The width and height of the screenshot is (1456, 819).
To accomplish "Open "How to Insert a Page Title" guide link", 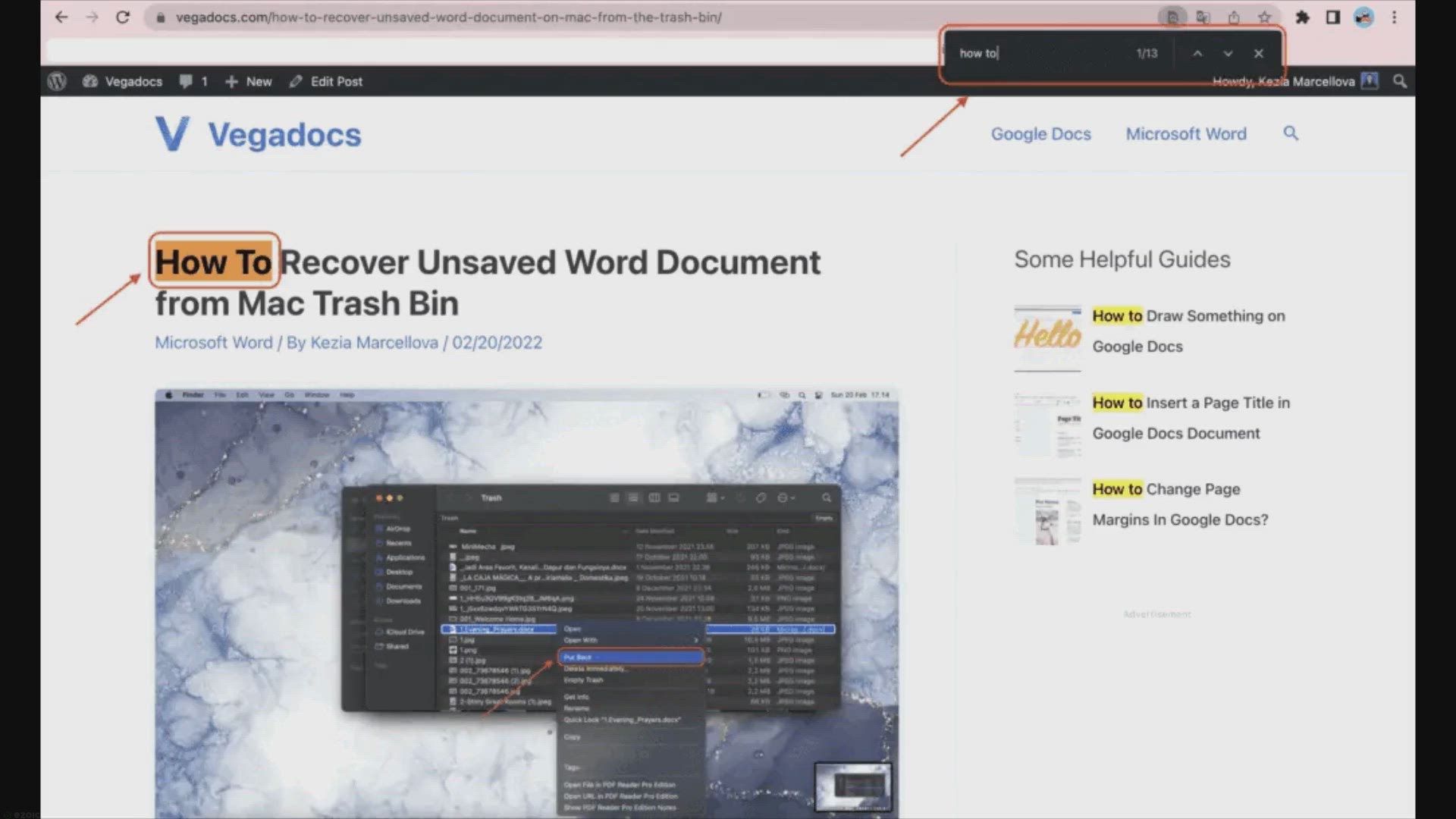I will (x=1191, y=418).
